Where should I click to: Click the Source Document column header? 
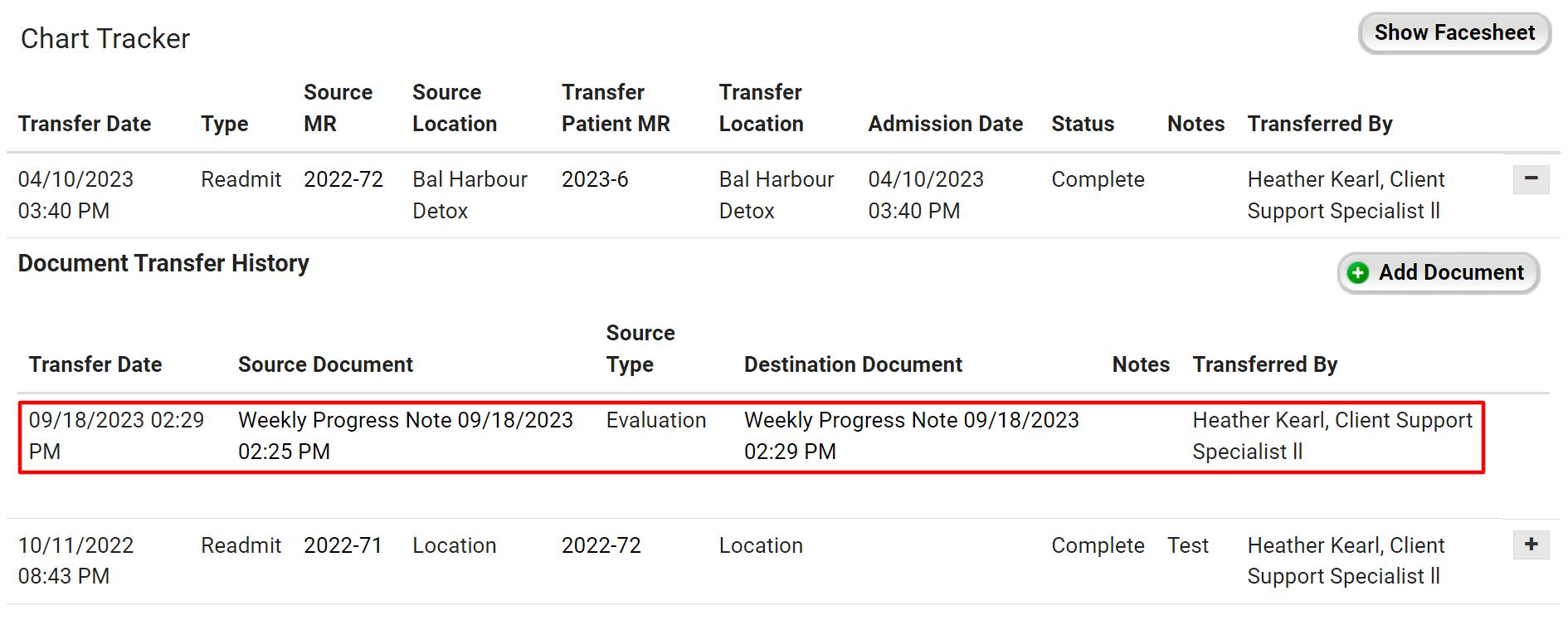[x=325, y=364]
